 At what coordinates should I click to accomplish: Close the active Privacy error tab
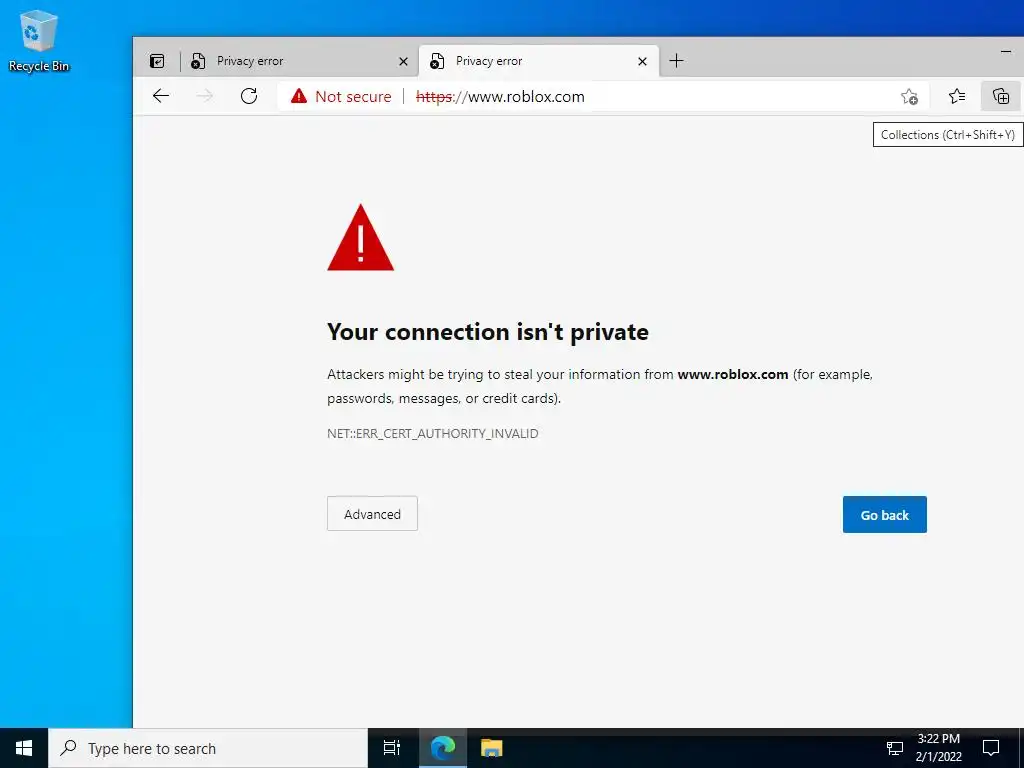[642, 61]
